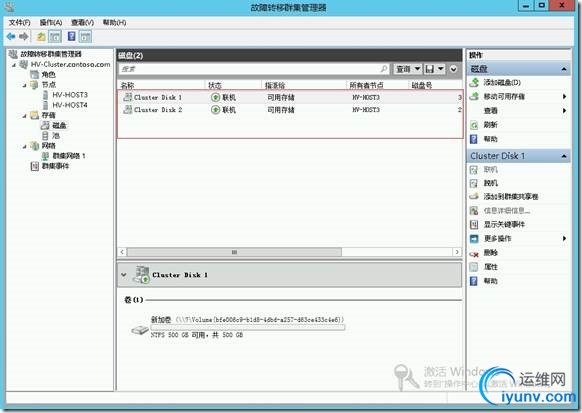This screenshot has width=582, height=413.
Task: Click 刷新 in the actions pane
Action: coord(490,125)
